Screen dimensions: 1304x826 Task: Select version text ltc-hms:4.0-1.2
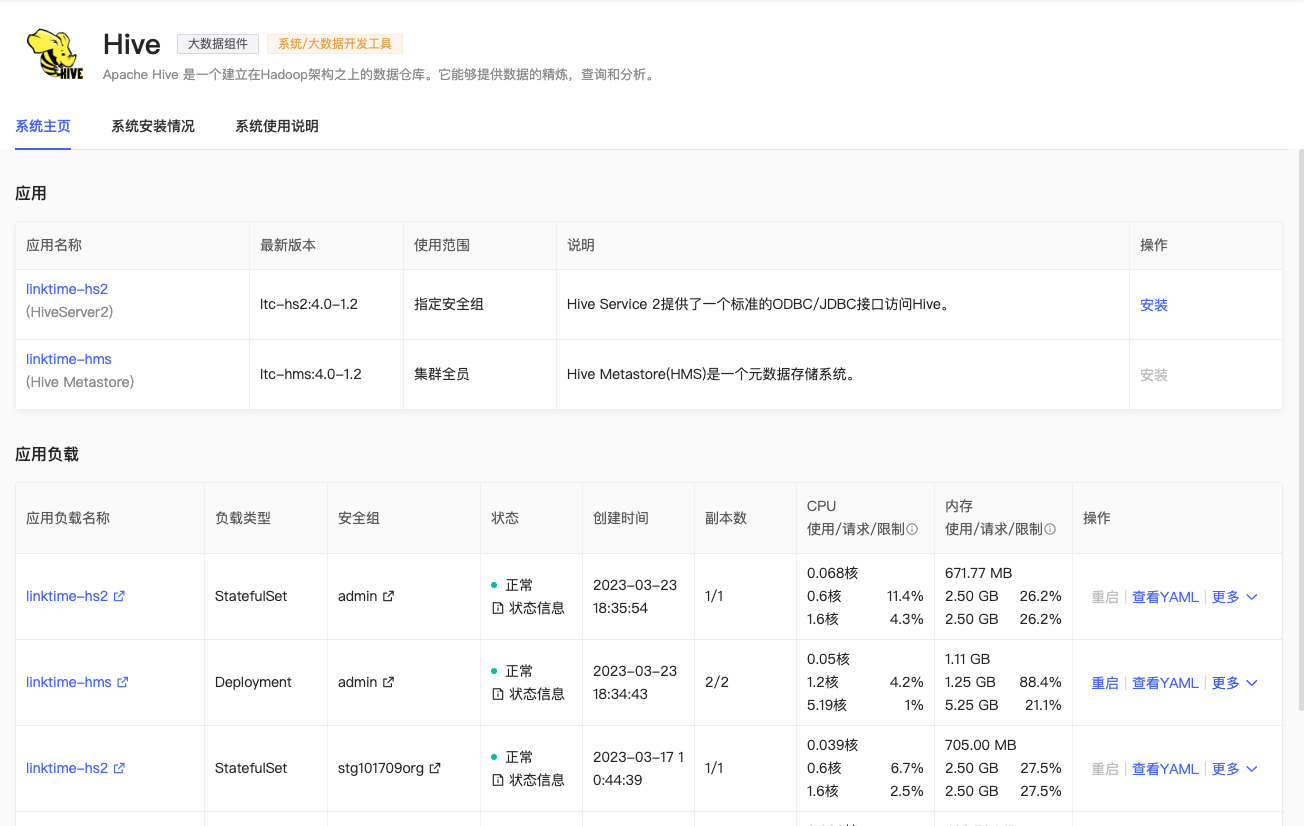(311, 374)
